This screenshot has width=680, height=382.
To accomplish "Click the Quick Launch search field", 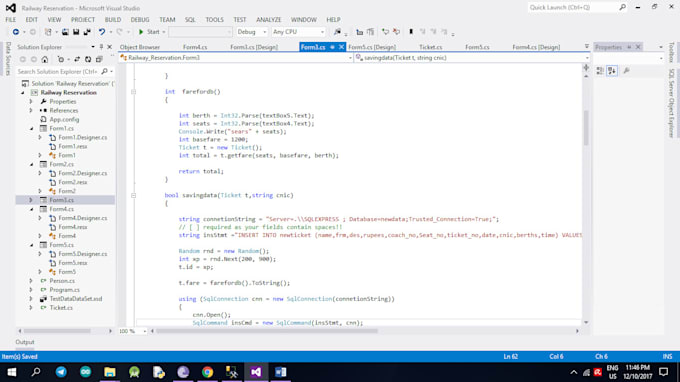I will point(577,7).
